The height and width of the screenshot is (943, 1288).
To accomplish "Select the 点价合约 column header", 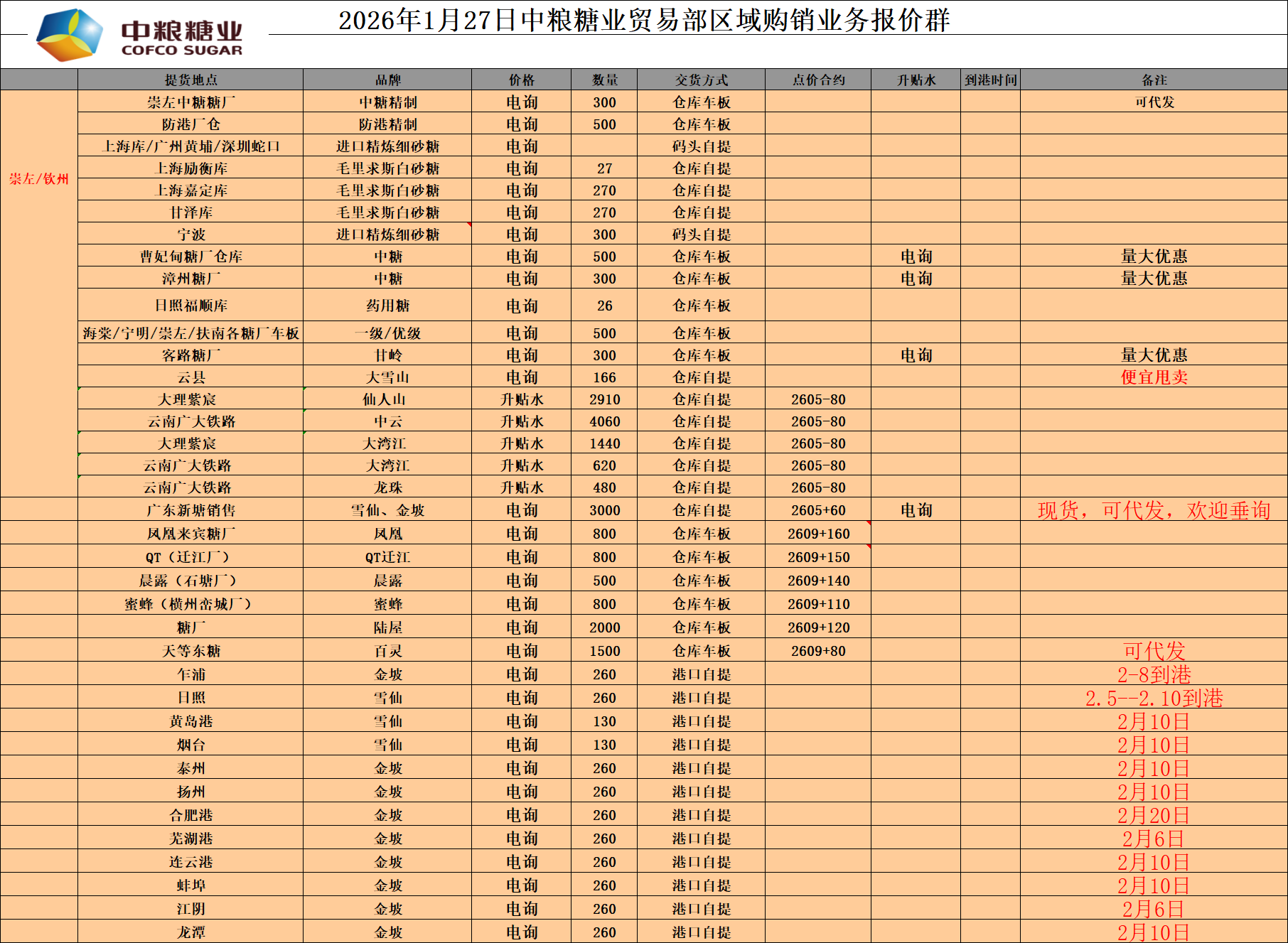I will coord(818,80).
